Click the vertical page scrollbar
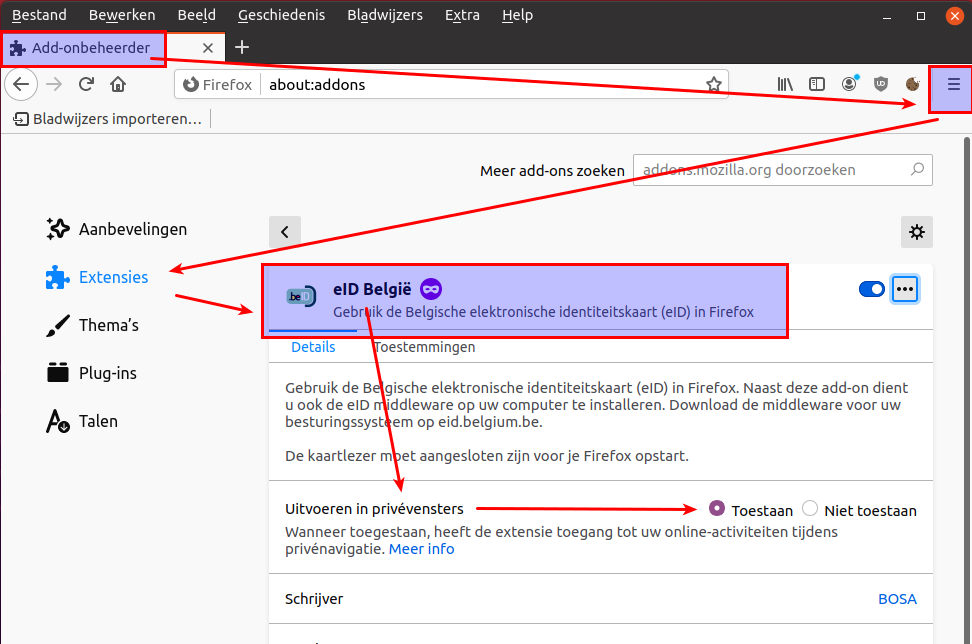This screenshot has width=972, height=644. pyautogui.click(x=966, y=389)
